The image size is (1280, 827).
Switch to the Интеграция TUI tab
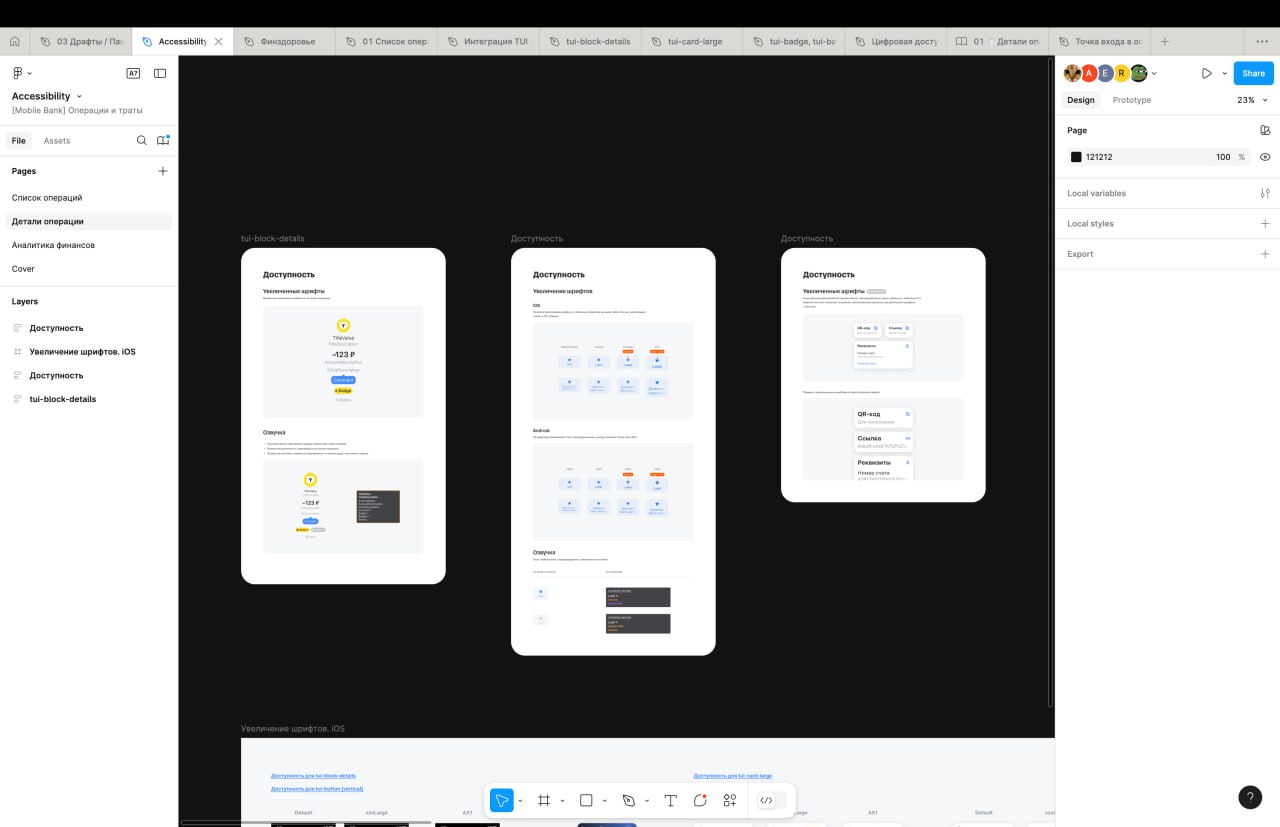point(487,42)
